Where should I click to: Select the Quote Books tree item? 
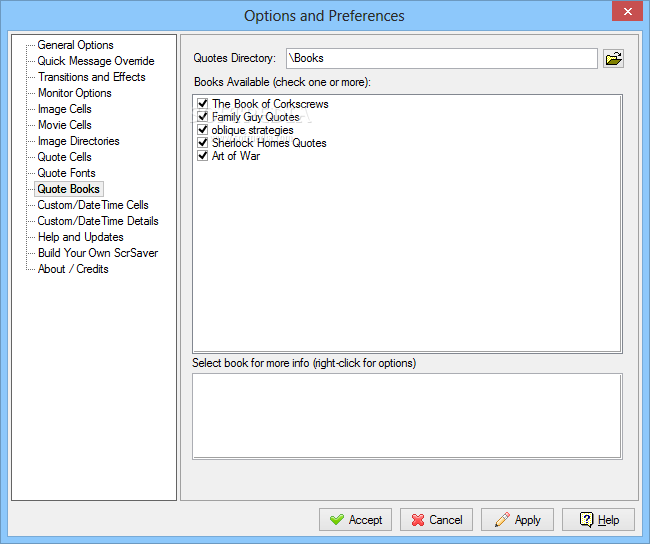68,189
